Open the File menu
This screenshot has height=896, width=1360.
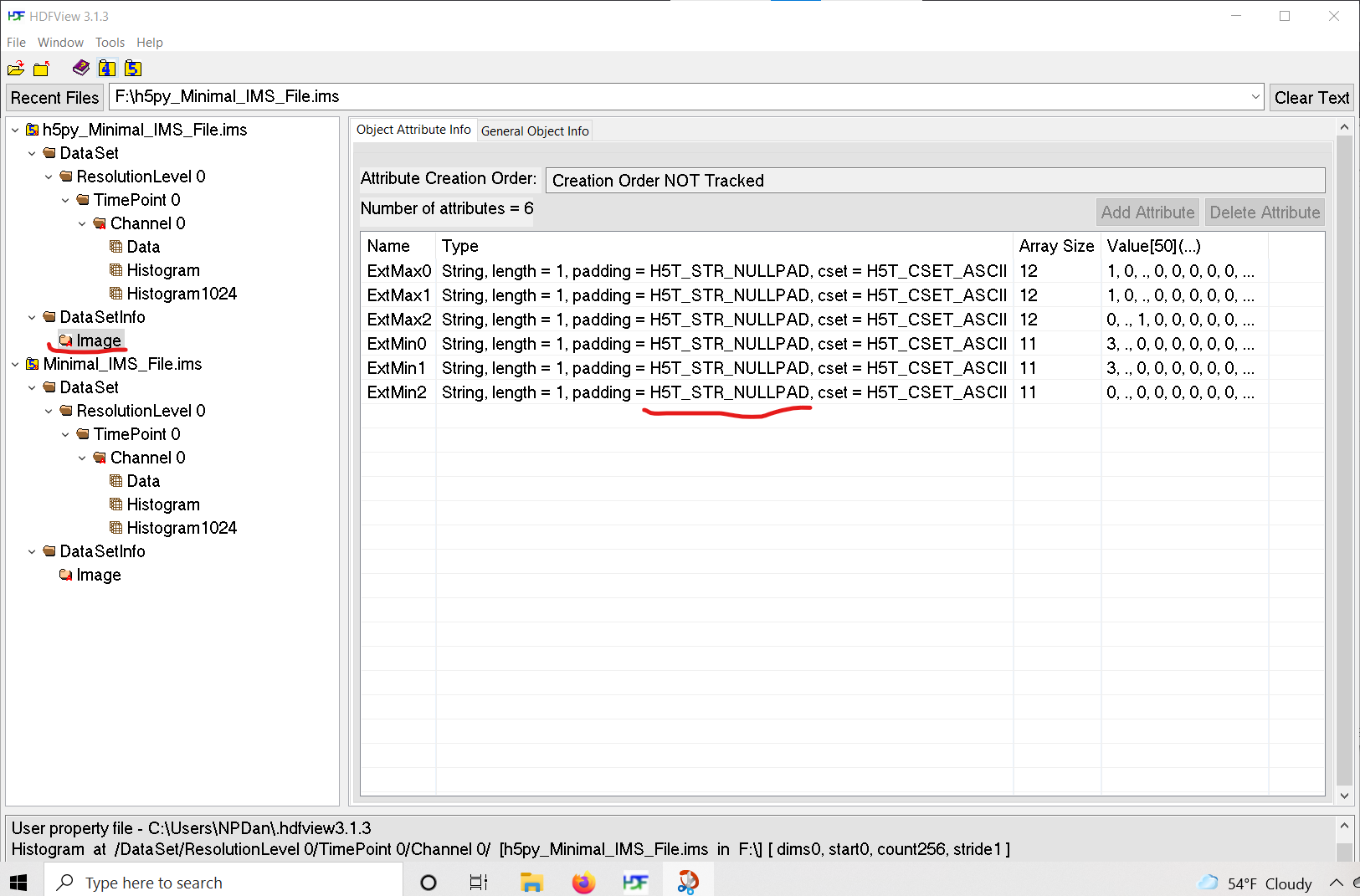tap(16, 43)
